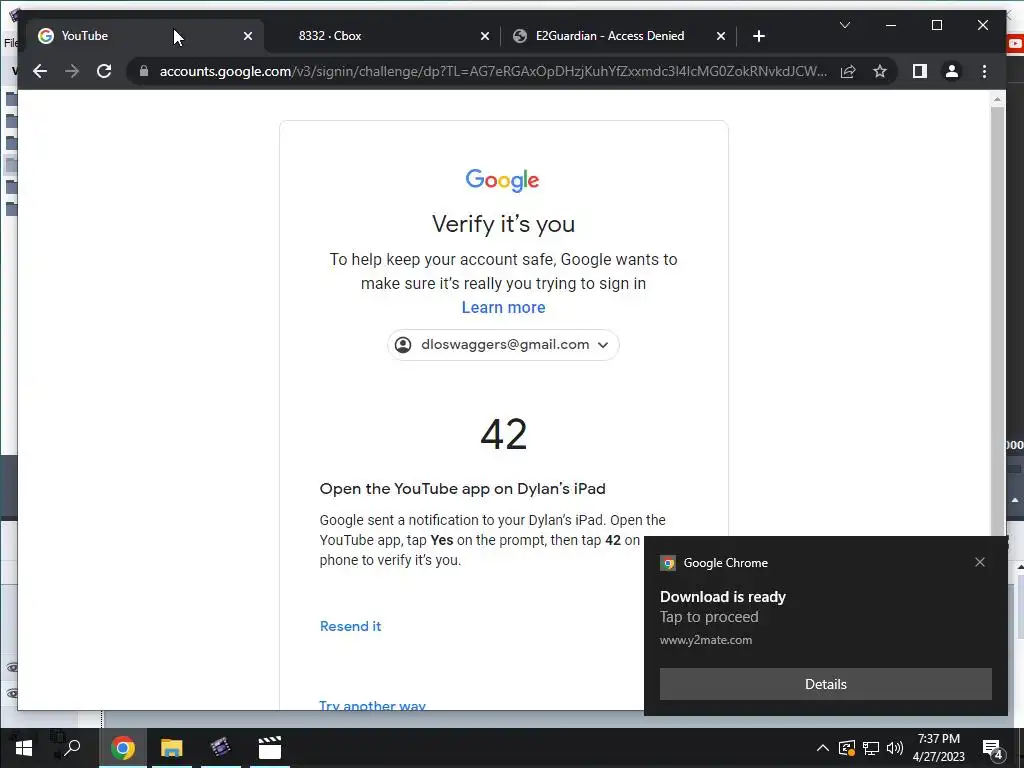The height and width of the screenshot is (768, 1024).
Task: Close the E2Guardian tab
Action: tap(720, 36)
